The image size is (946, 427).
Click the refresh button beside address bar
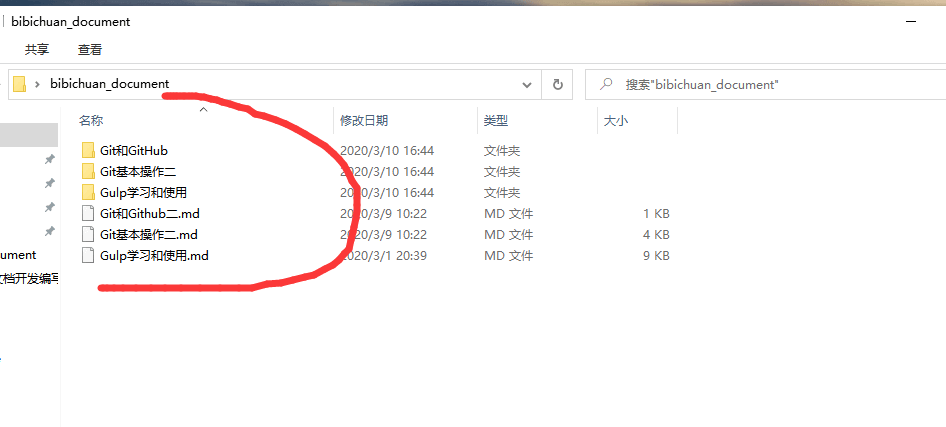point(558,85)
